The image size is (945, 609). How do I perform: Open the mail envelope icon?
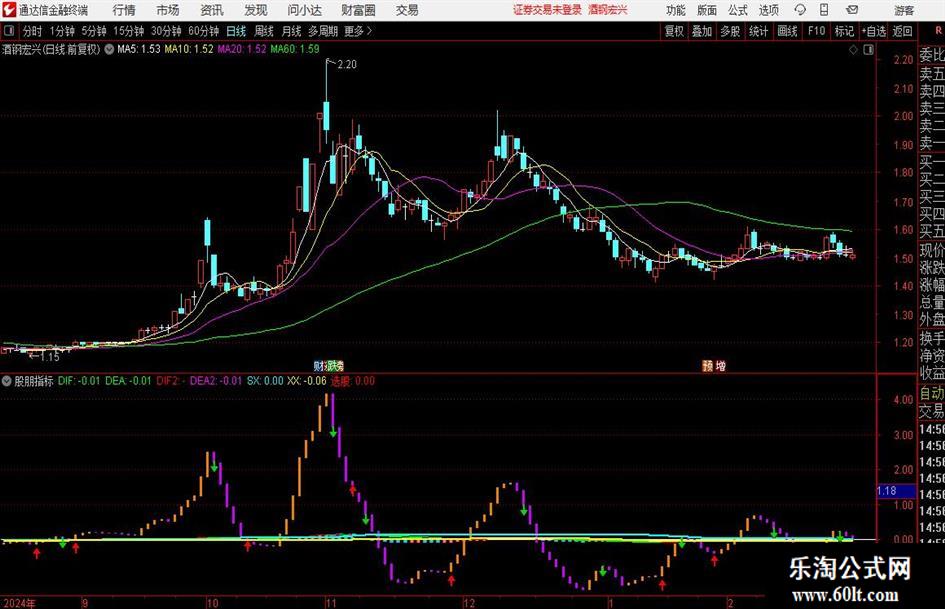coord(852,10)
